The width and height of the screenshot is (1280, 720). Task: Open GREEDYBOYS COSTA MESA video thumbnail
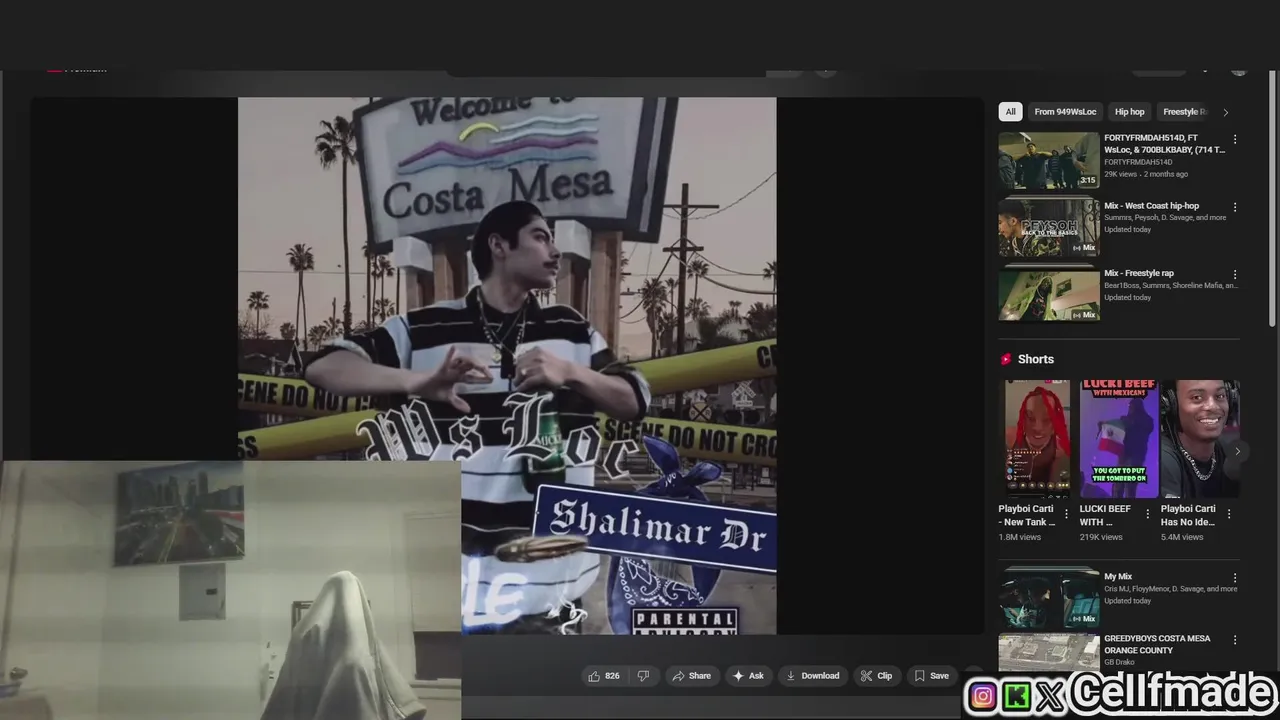[x=1048, y=652]
